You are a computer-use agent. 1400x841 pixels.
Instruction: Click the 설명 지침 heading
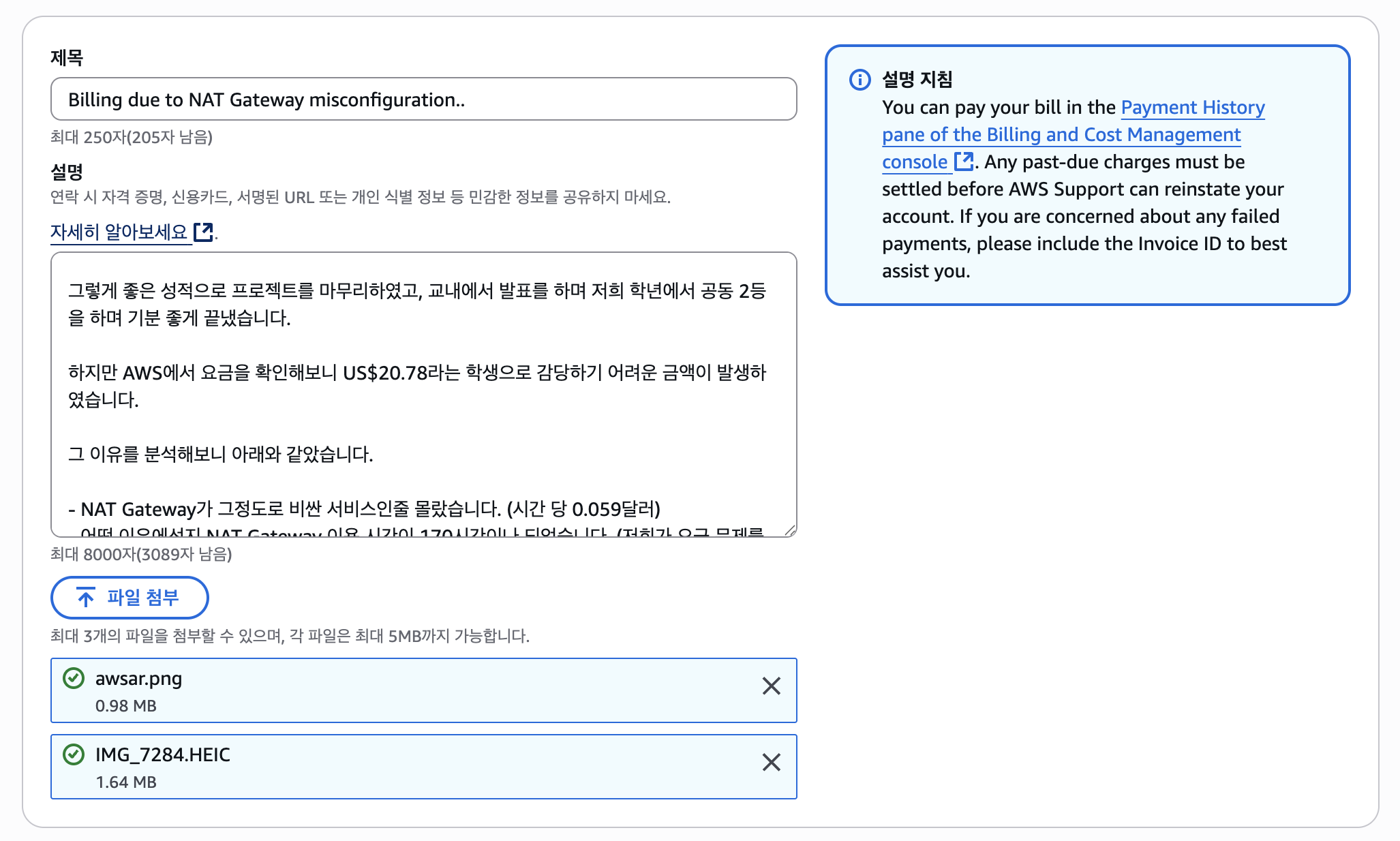[917, 80]
